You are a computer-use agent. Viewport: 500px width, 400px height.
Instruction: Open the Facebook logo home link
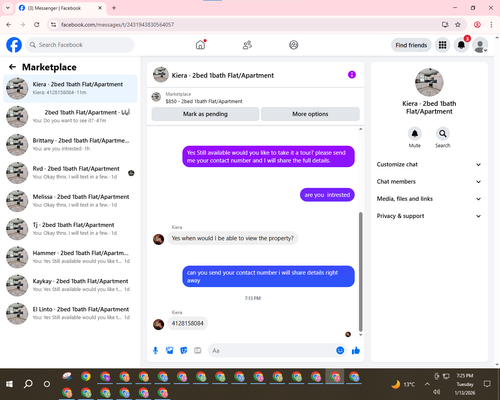coord(14,45)
